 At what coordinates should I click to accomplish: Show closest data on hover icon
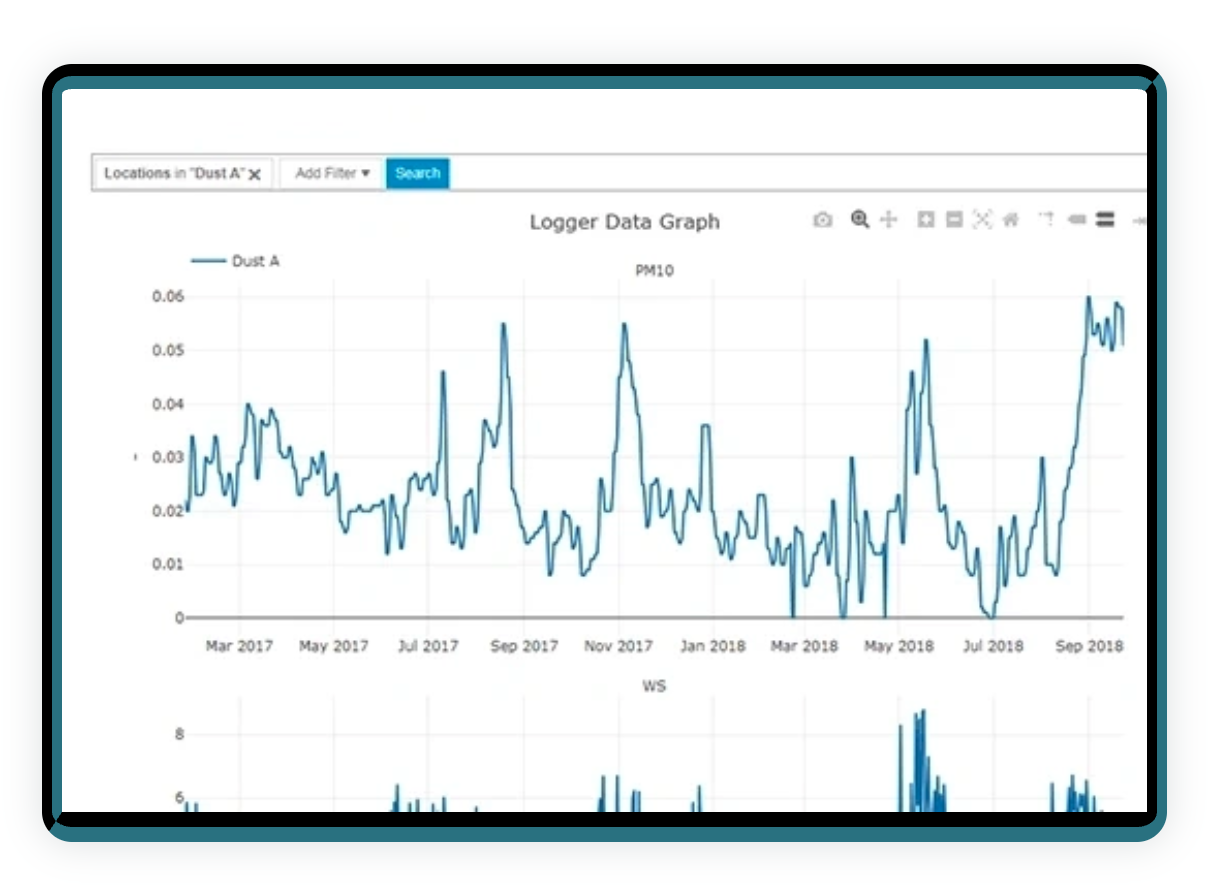(1077, 220)
